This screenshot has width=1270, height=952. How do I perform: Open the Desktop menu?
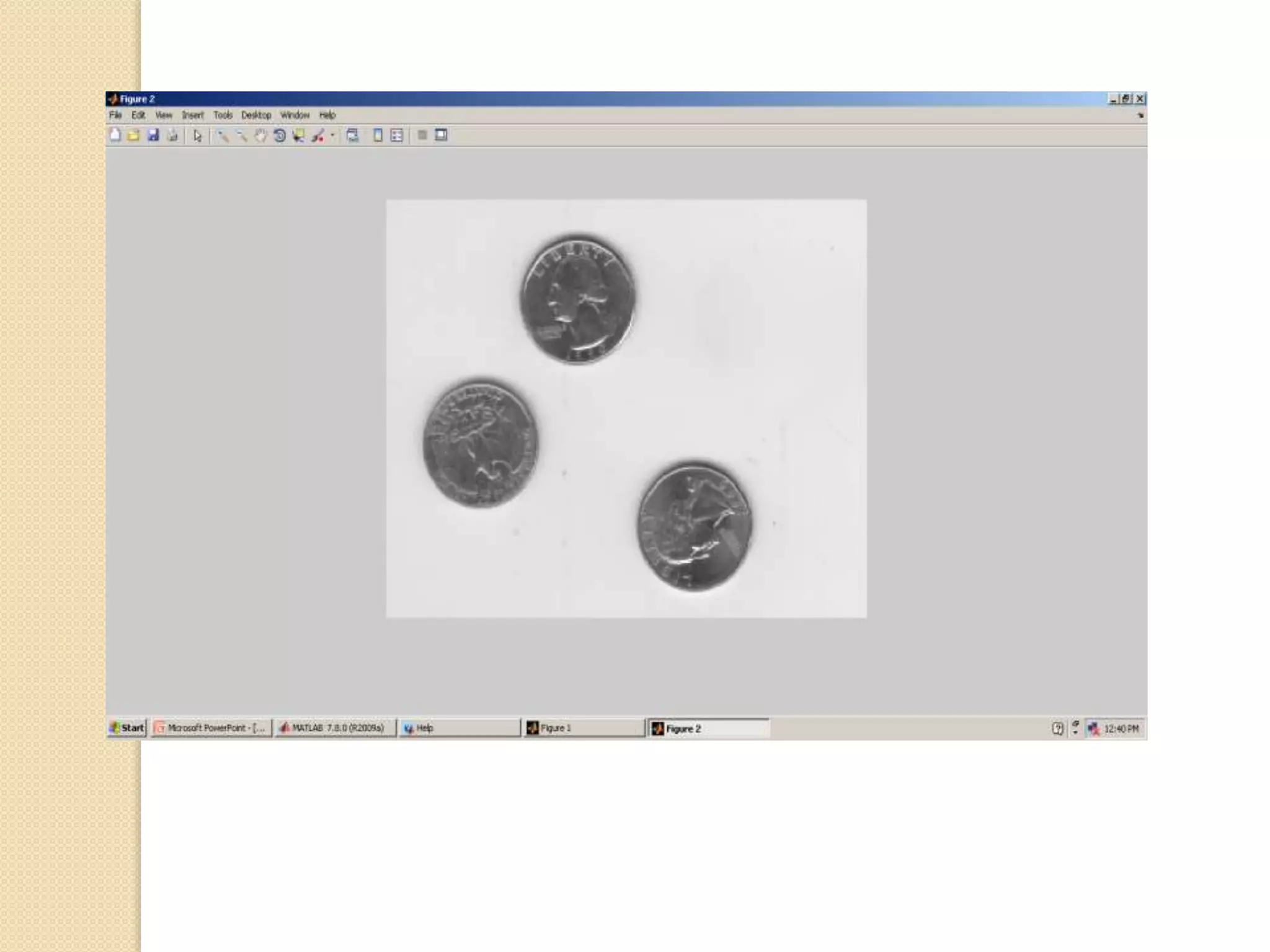[x=256, y=115]
